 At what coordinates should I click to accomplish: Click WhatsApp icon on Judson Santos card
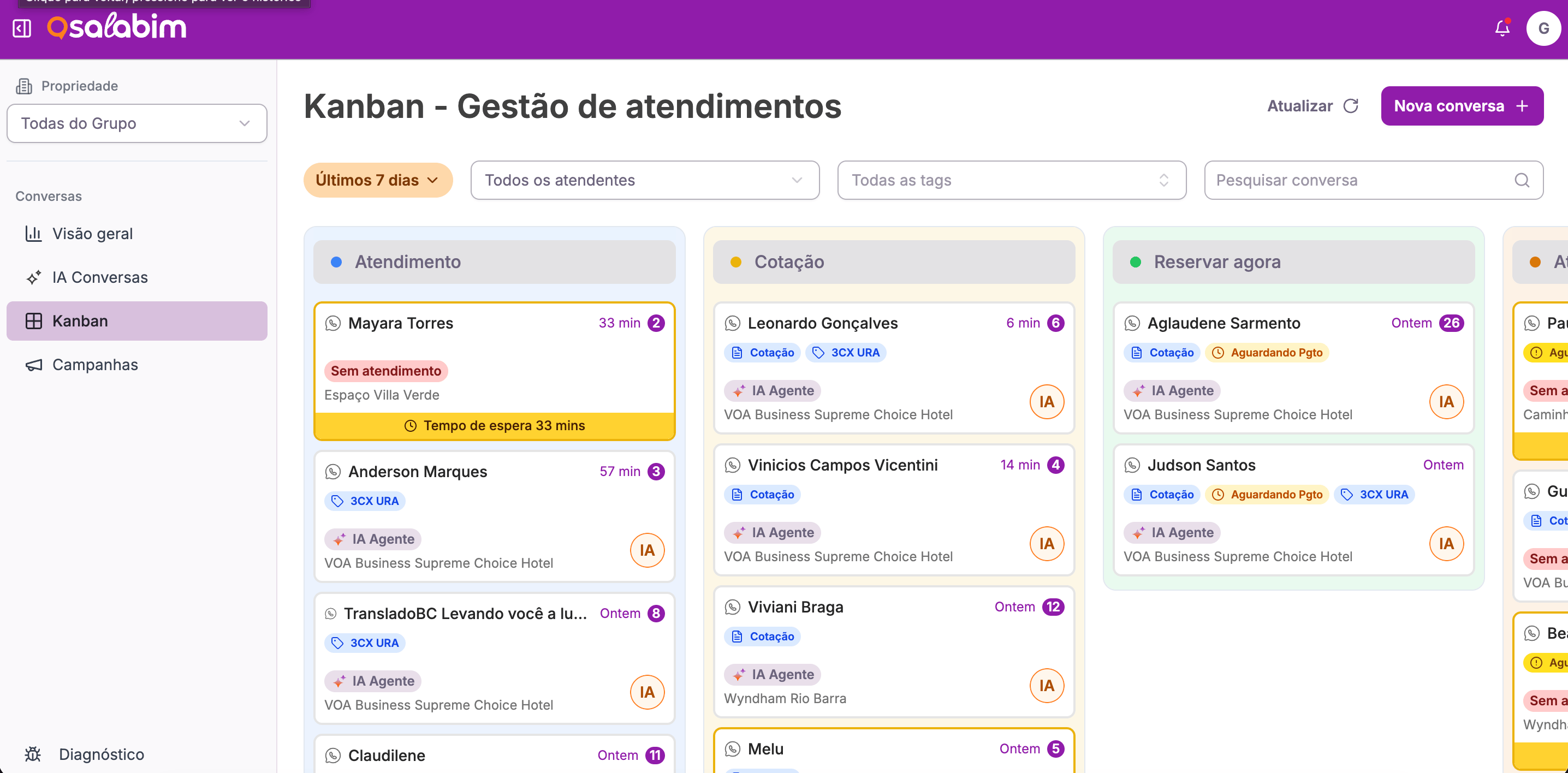coord(1132,465)
